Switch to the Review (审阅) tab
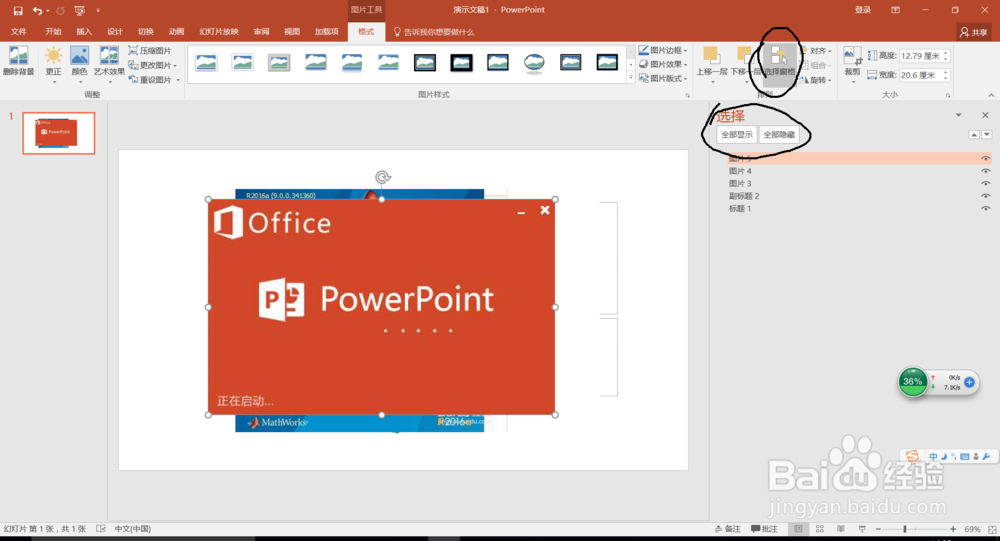The image size is (1000, 541). click(261, 31)
